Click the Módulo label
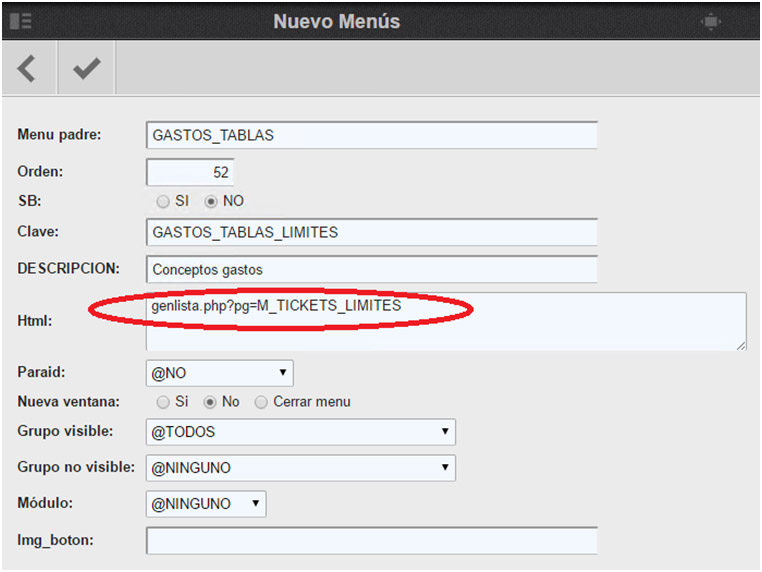The image size is (762, 572). click(x=45, y=503)
